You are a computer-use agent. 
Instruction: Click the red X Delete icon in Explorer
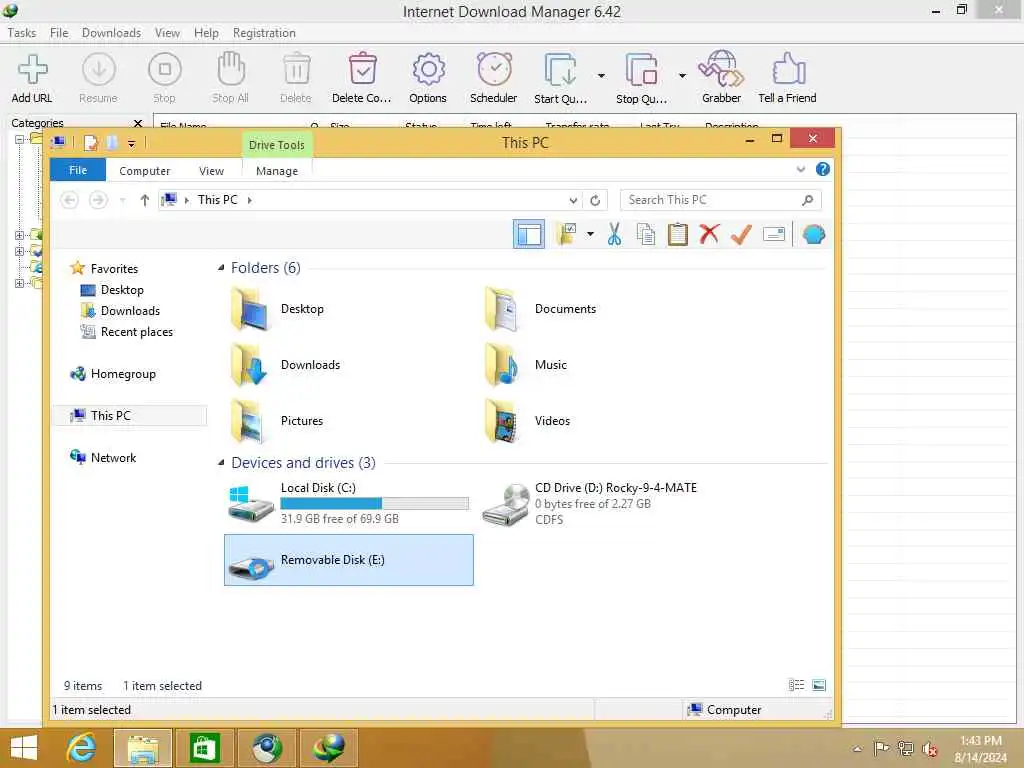(709, 234)
